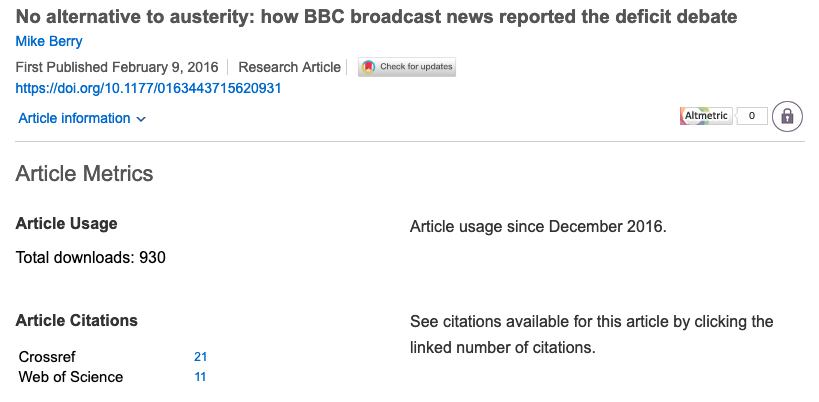The image size is (819, 402).
Task: View the 21 Crossref citations
Action: [200, 357]
